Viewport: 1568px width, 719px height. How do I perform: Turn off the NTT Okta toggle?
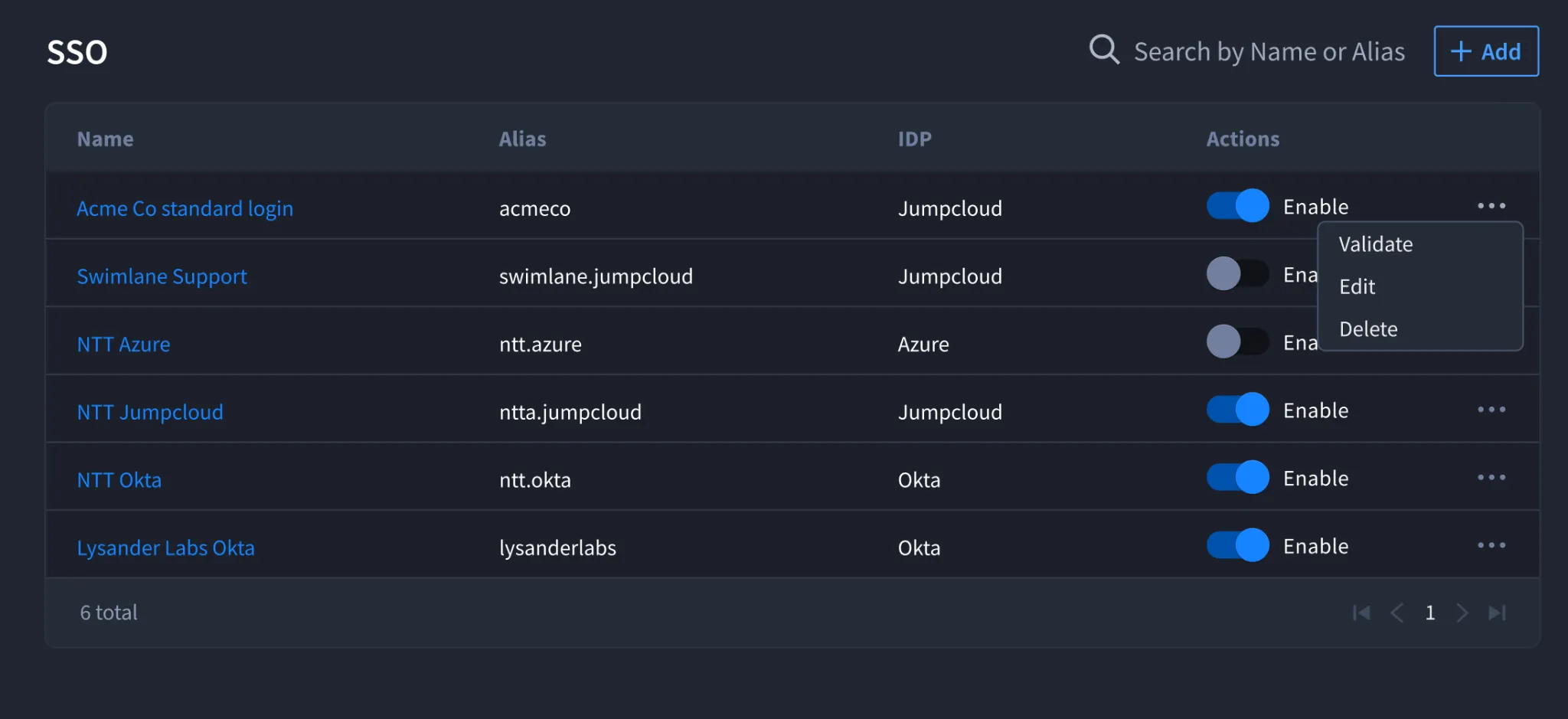1237,478
